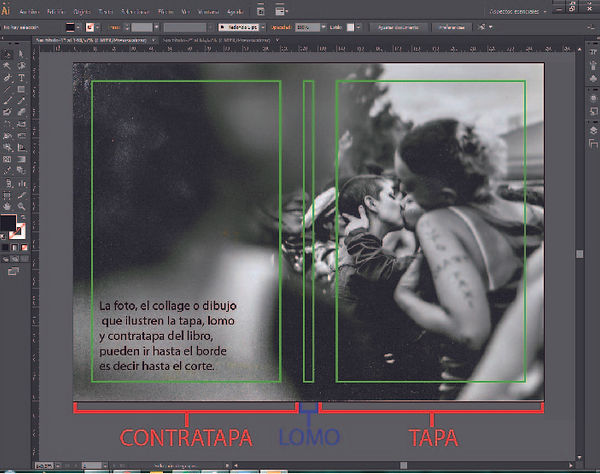The image size is (600, 474).
Task: Select the Pencil tool
Action: [21, 101]
